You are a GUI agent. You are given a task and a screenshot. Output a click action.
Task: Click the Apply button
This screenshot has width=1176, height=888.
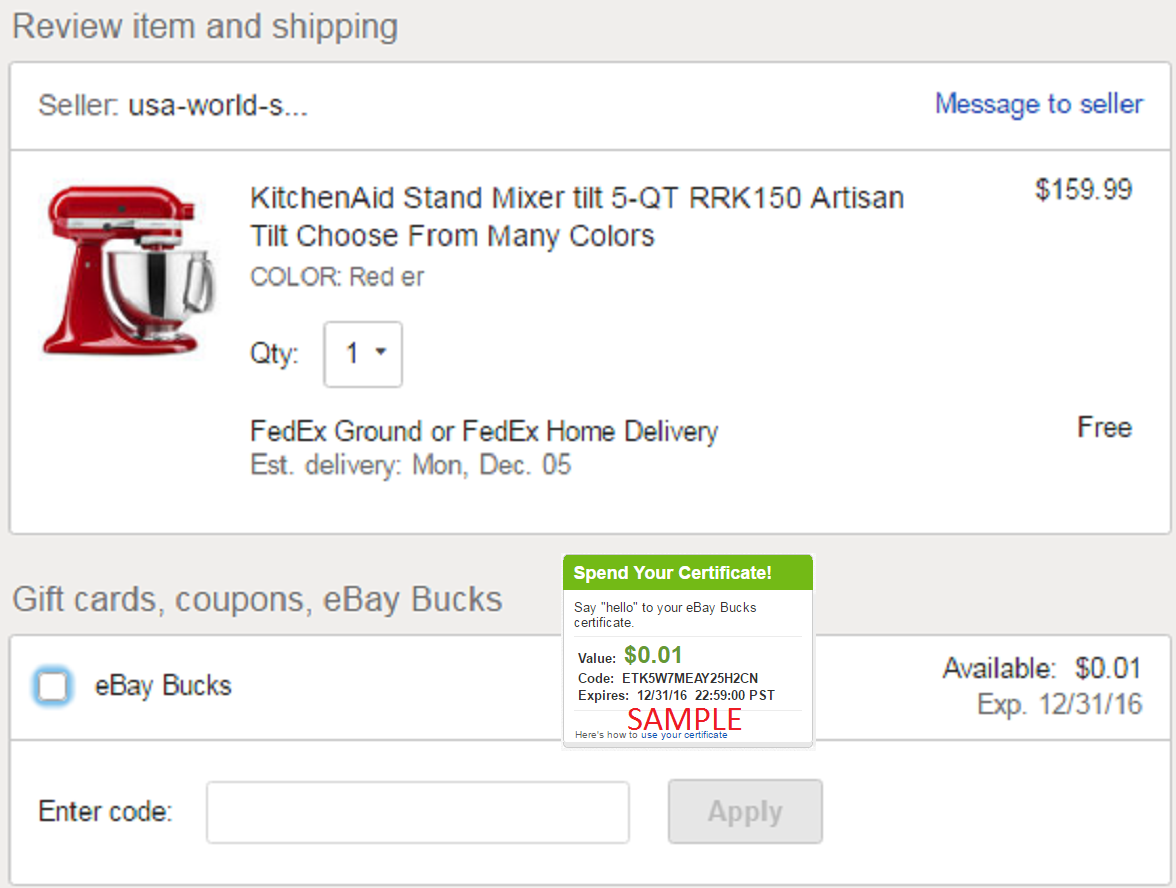[x=745, y=812]
